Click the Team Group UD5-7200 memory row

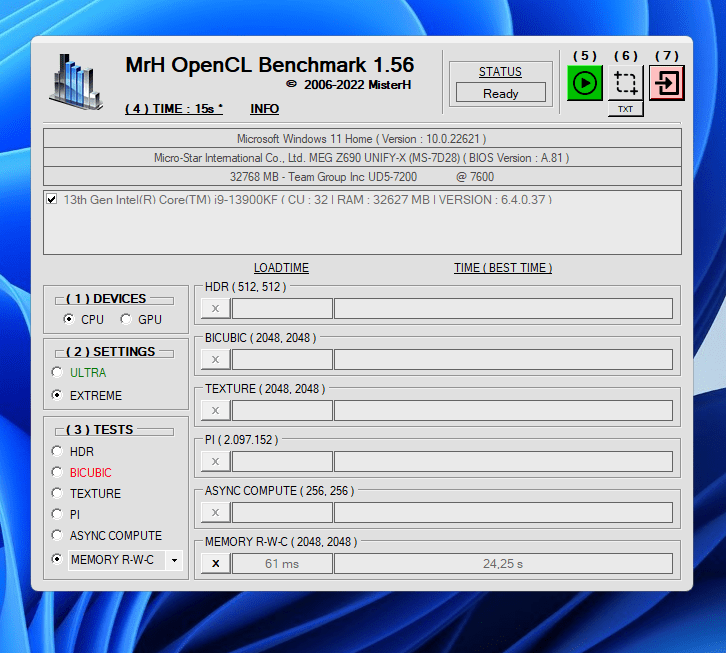pyautogui.click(x=362, y=176)
